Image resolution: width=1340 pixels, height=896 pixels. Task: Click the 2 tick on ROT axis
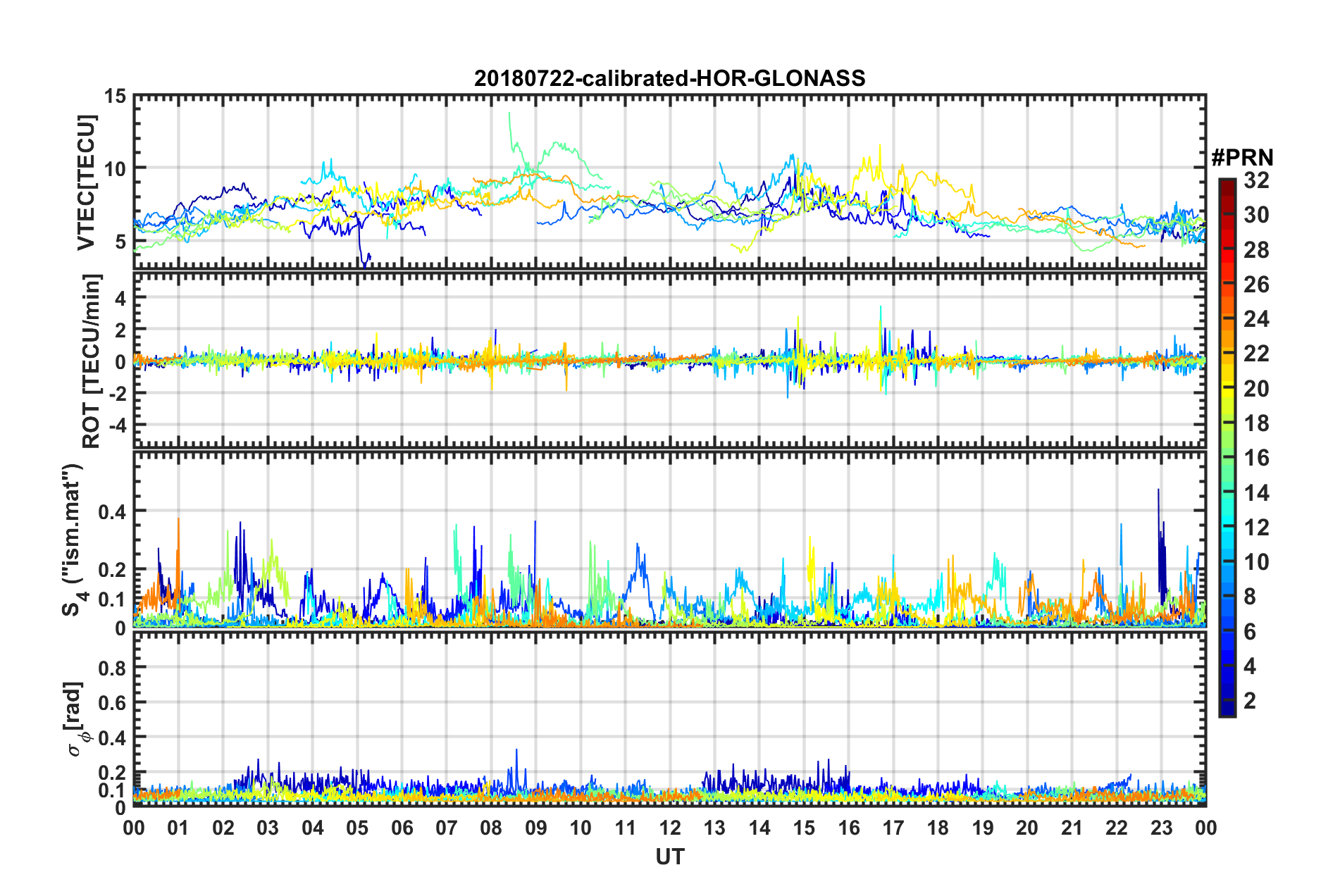click(120, 330)
